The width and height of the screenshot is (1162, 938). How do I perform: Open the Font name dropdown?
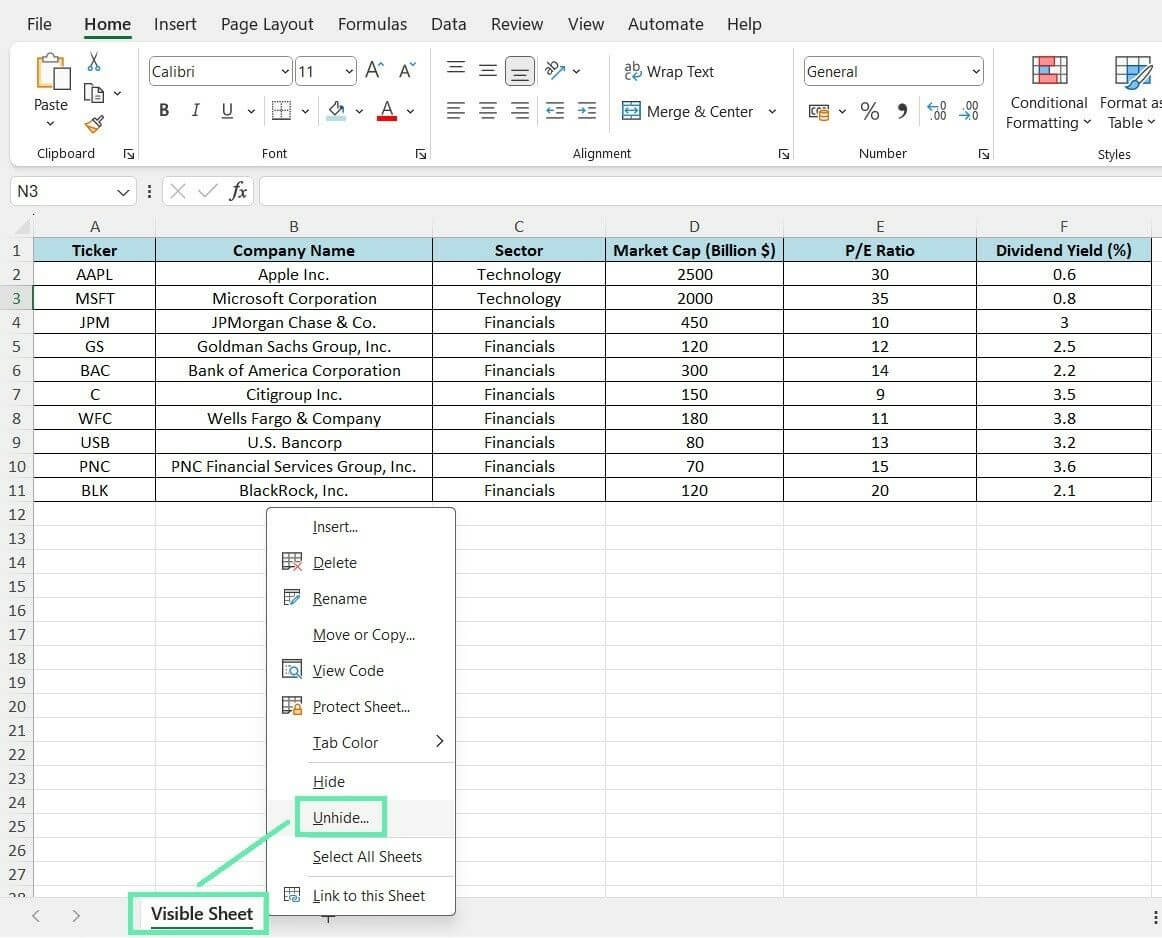point(283,71)
